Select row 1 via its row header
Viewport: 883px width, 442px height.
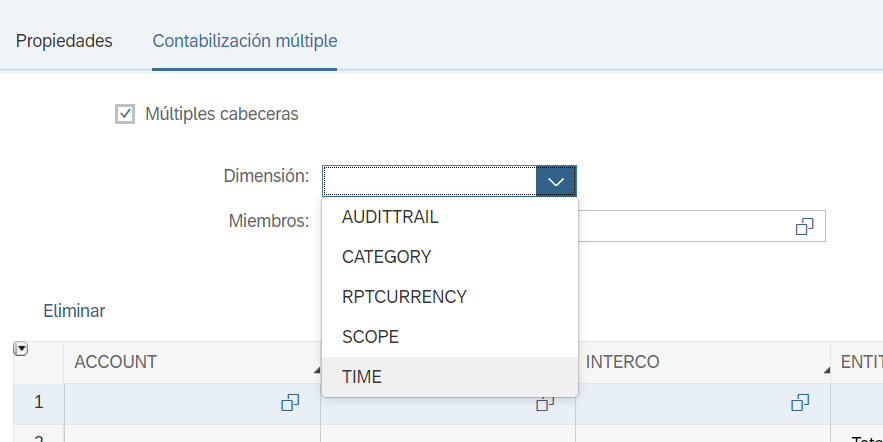point(38,402)
